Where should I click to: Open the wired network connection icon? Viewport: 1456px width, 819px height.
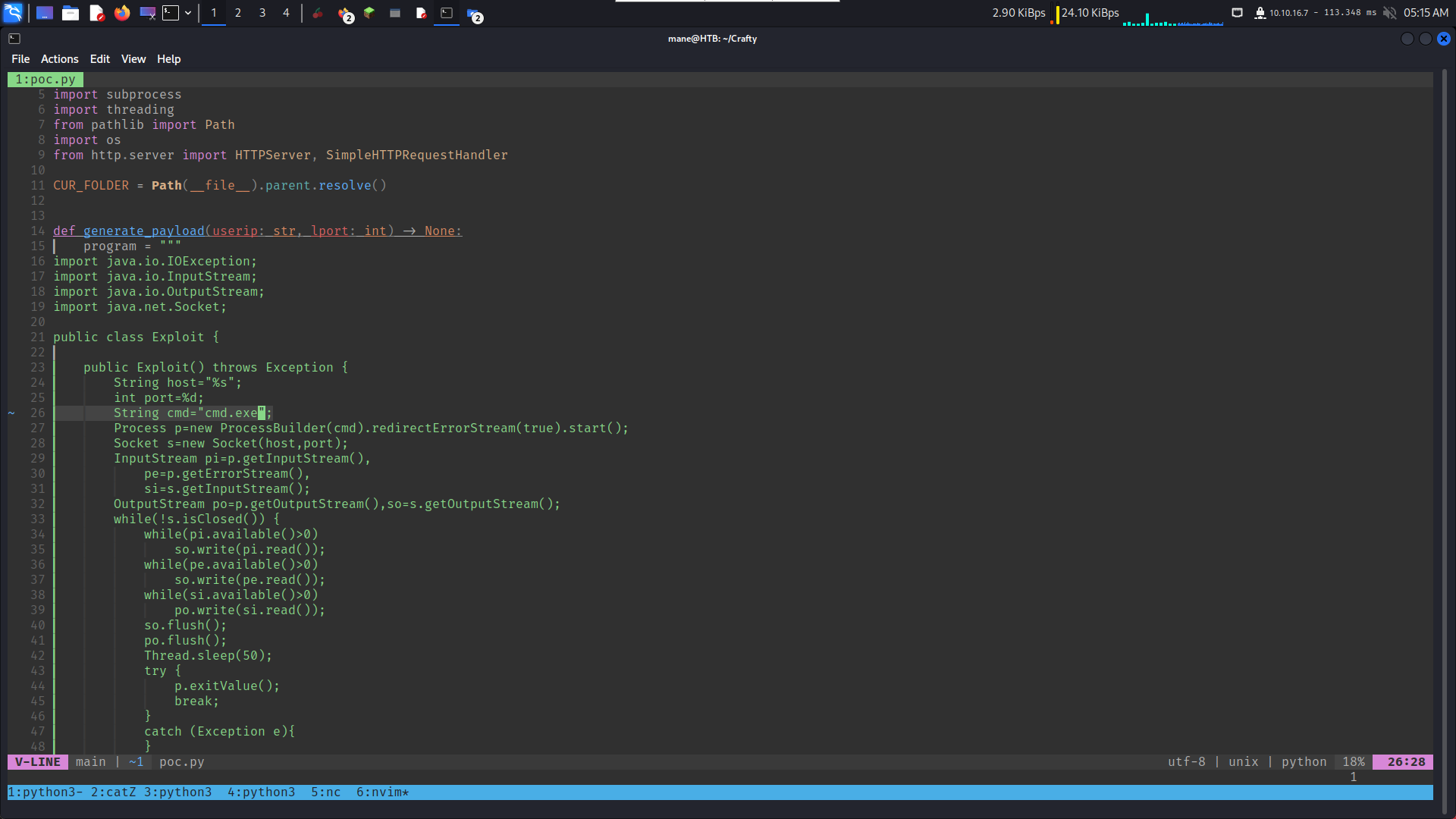1237,13
